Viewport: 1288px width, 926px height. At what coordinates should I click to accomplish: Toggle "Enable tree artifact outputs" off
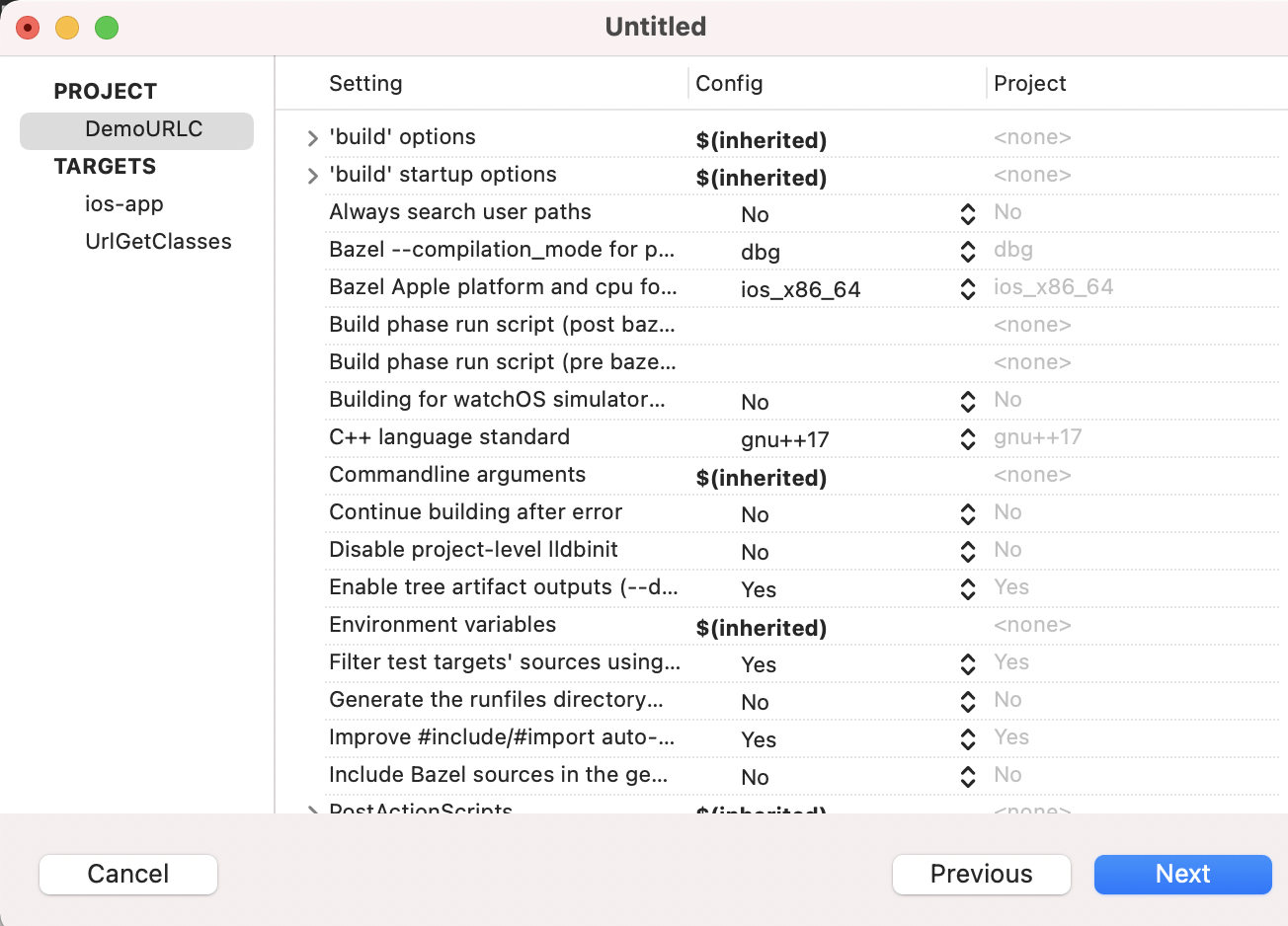(x=966, y=588)
